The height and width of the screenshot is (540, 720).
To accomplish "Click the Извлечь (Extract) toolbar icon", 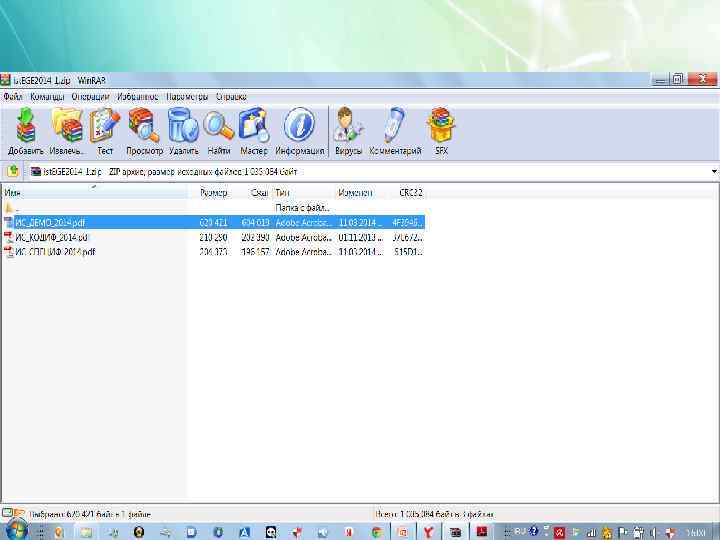I will point(67,132).
